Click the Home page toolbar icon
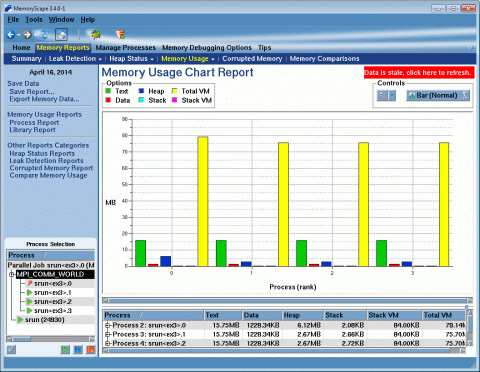Image resolution: width=480 pixels, height=372 pixels. click(x=61, y=34)
